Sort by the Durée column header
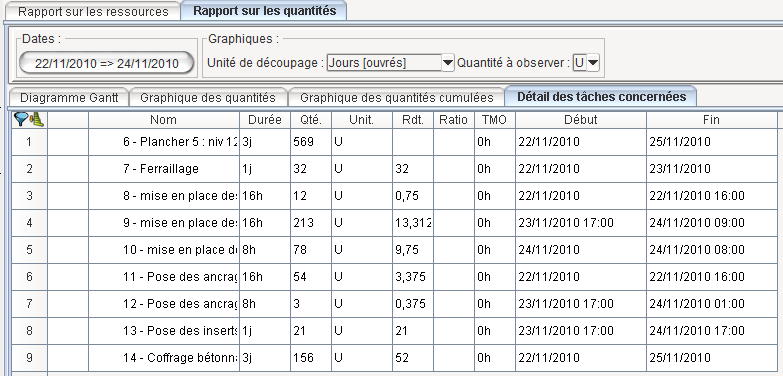The width and height of the screenshot is (783, 376). [265, 120]
